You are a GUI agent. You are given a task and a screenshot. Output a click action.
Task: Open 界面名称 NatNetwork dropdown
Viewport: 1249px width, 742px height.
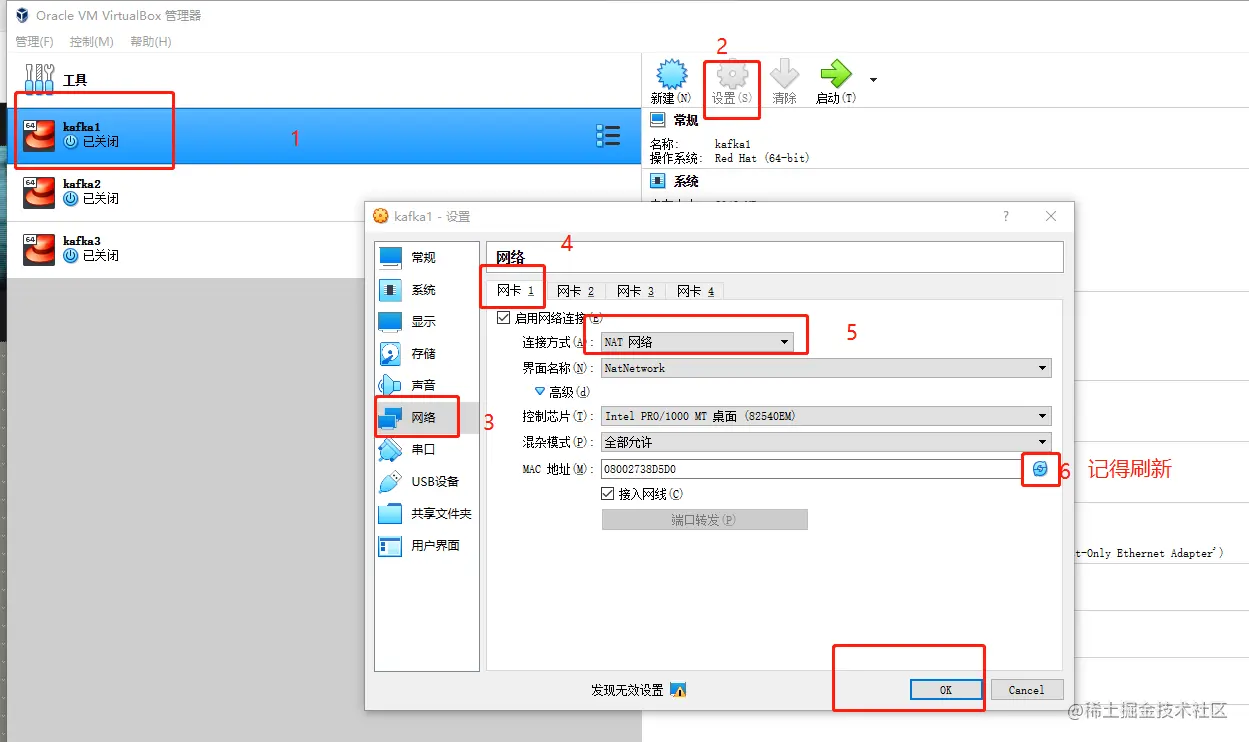pyautogui.click(x=826, y=368)
